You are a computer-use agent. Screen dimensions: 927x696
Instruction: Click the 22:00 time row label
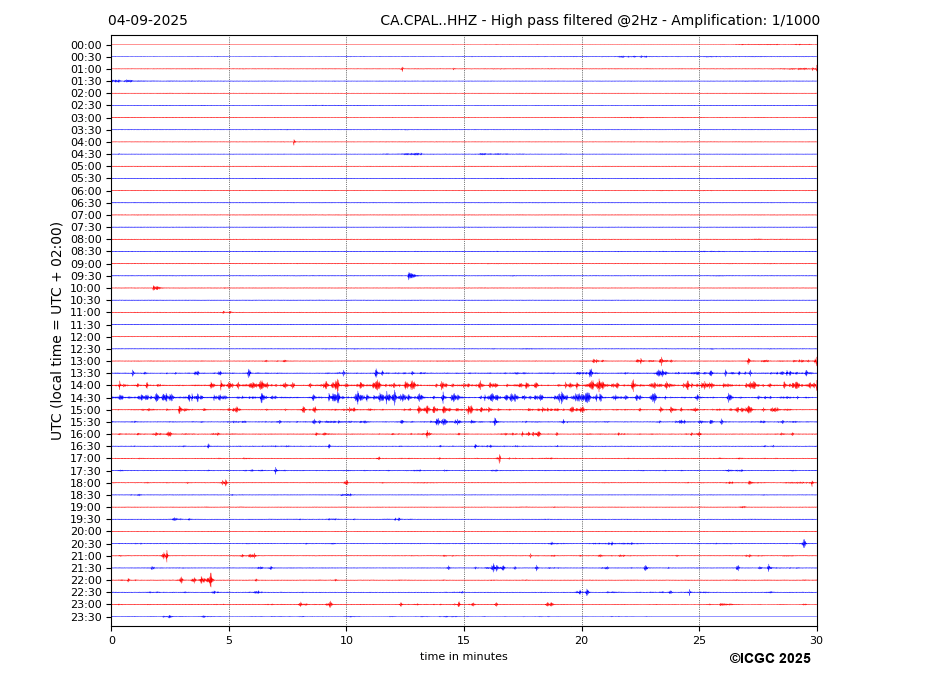[86, 581]
